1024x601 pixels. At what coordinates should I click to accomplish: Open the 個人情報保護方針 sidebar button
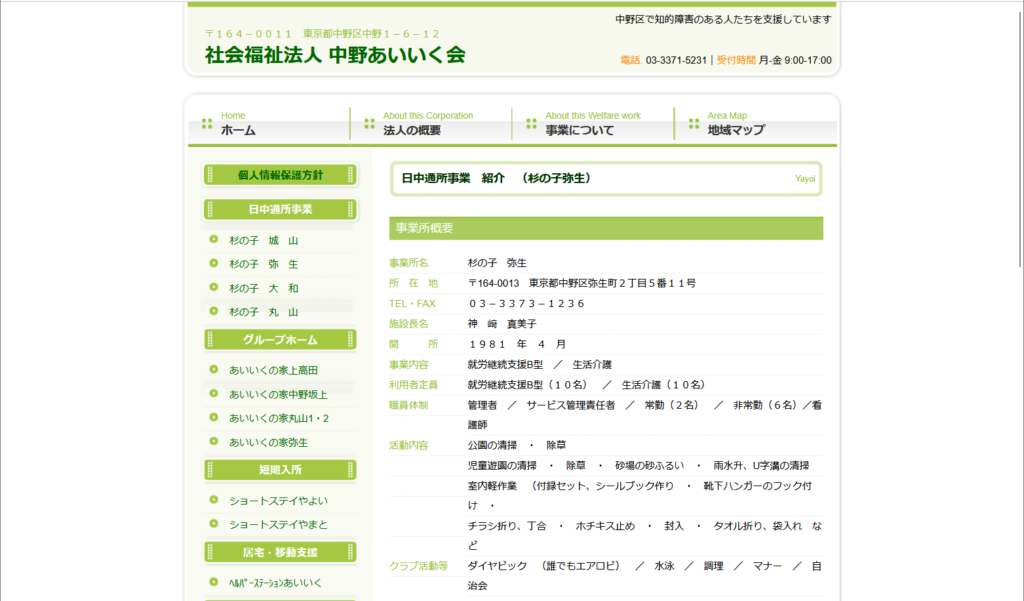coord(280,175)
